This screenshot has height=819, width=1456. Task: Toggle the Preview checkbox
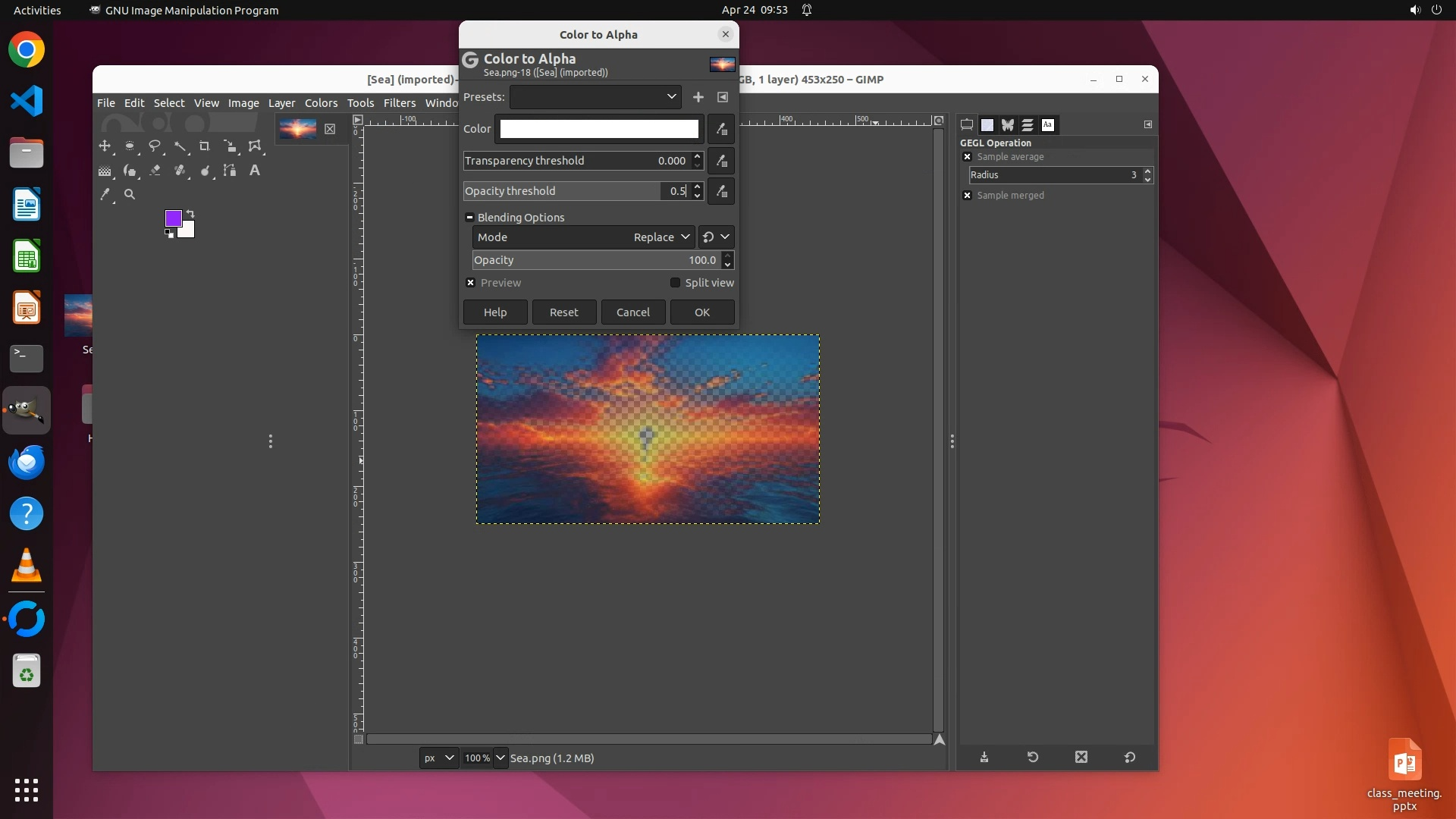click(471, 283)
